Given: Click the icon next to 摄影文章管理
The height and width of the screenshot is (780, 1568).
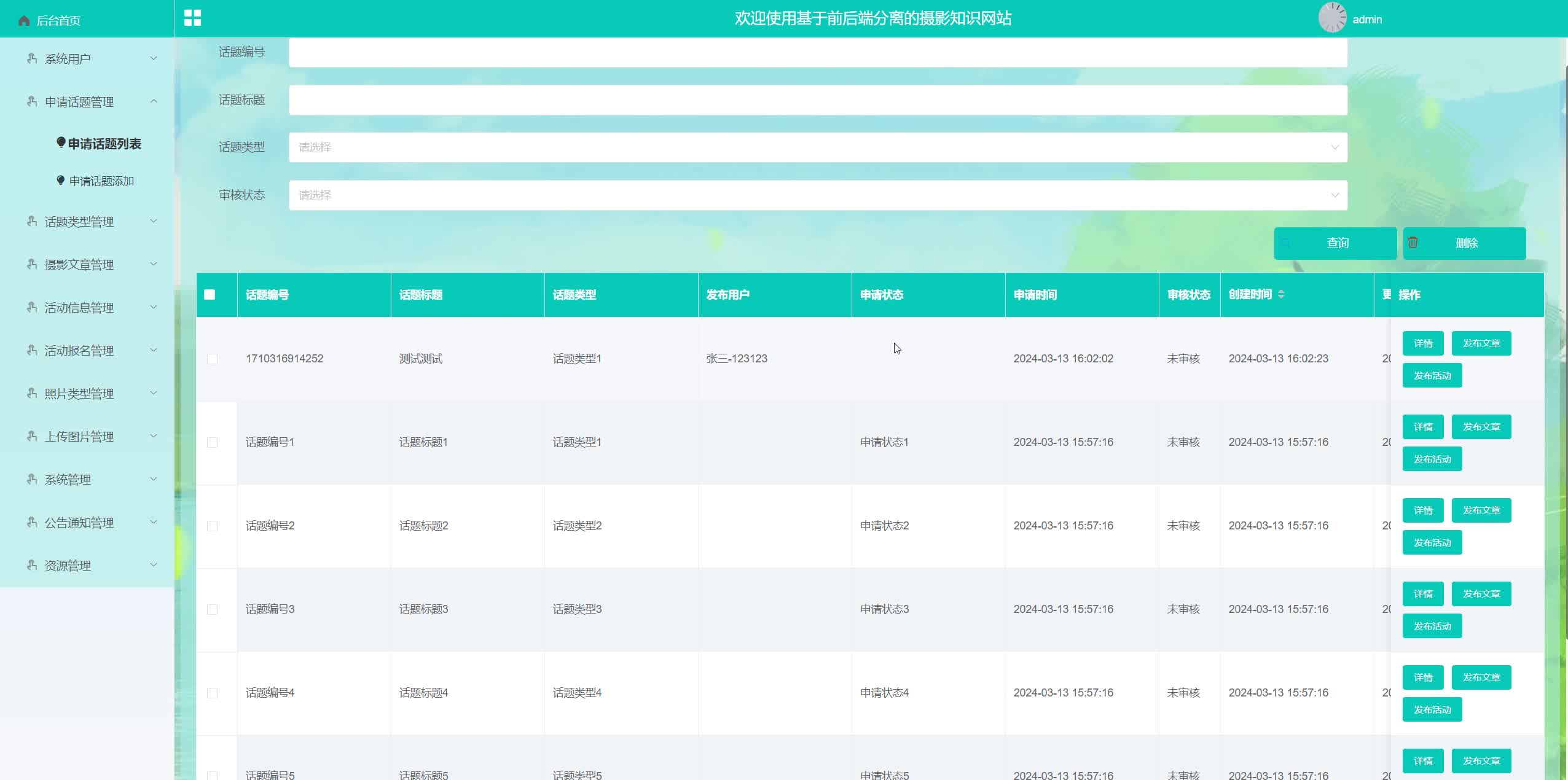Looking at the screenshot, I should (x=32, y=264).
